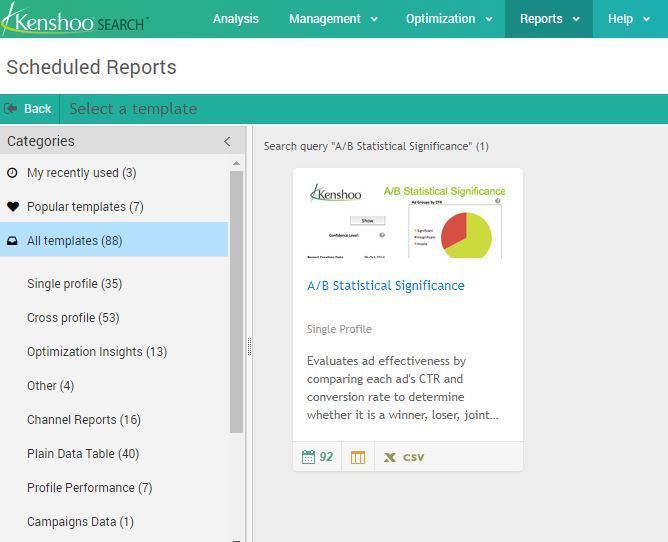
Task: Click the Search query results heading
Action: [x=376, y=146]
